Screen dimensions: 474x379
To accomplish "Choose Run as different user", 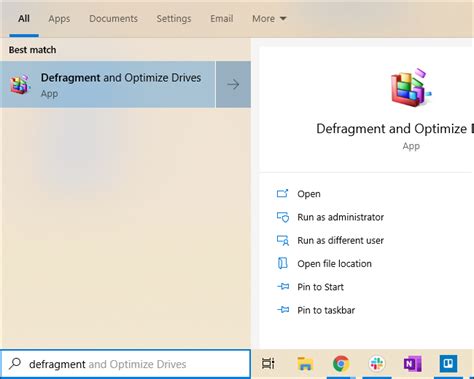I will click(340, 241).
